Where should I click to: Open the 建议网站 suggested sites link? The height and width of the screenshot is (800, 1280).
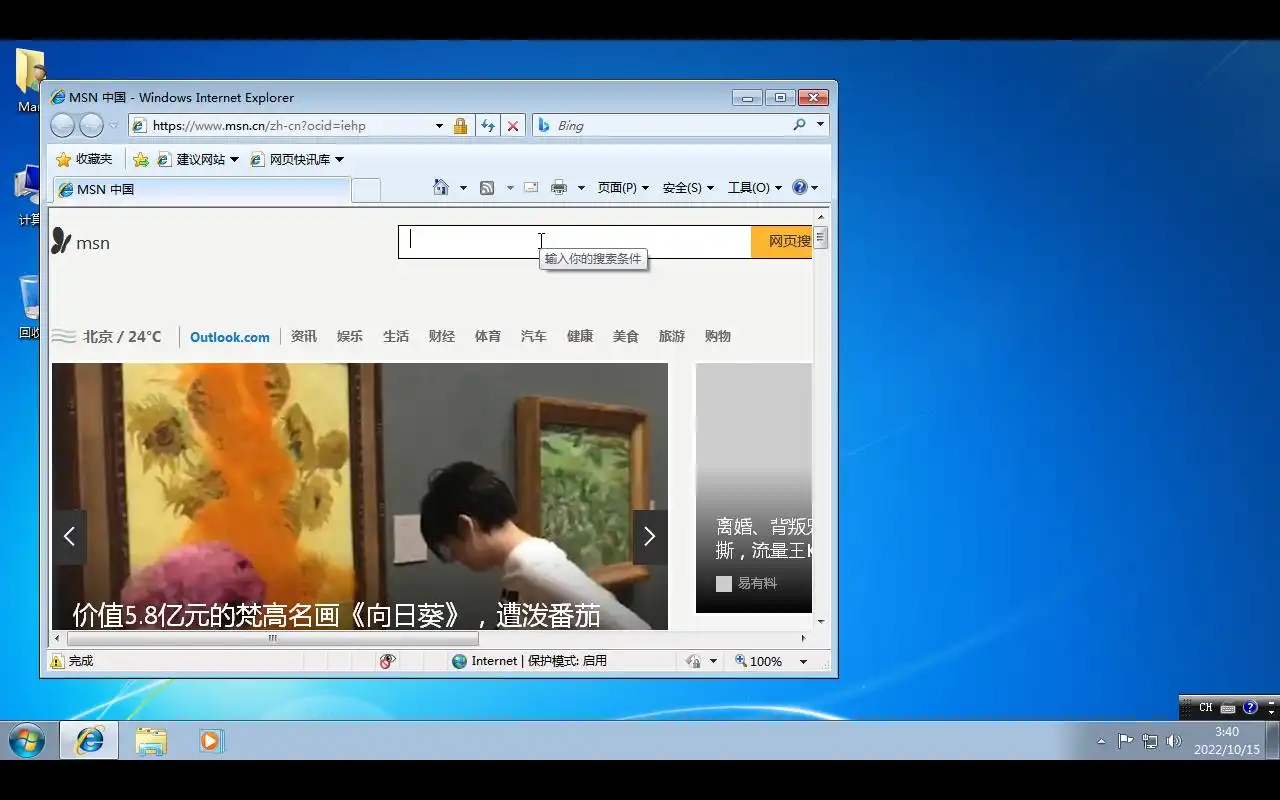tap(197, 159)
